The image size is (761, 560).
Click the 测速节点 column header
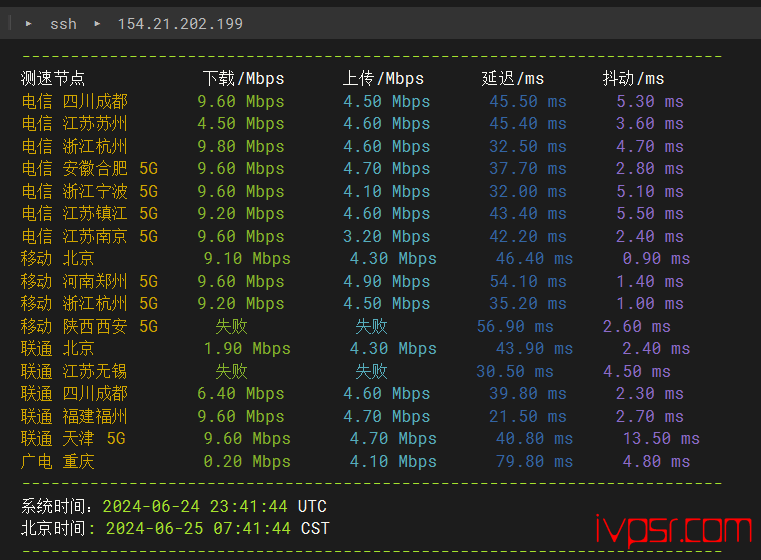pos(53,78)
